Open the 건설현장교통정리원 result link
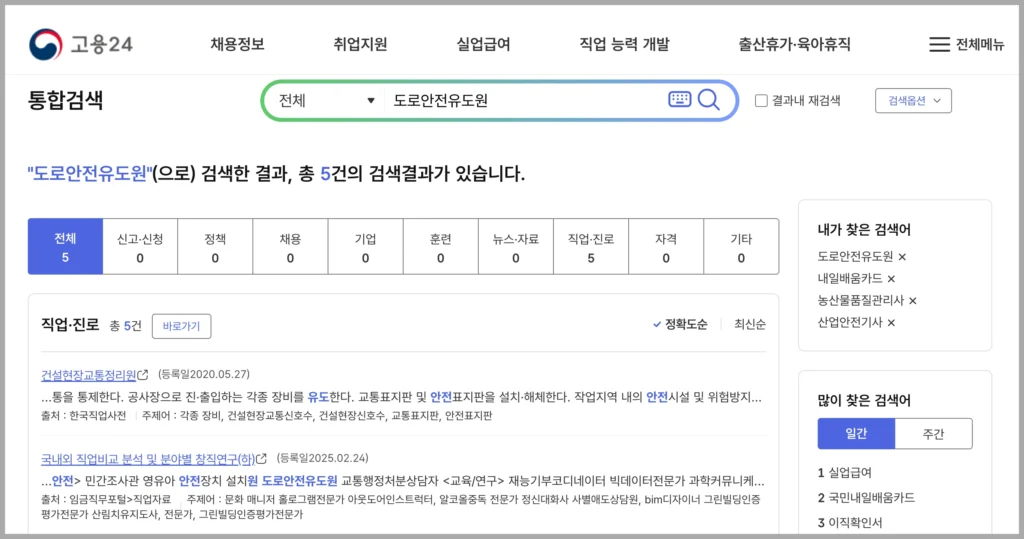The height and width of the screenshot is (539, 1024). (88, 375)
